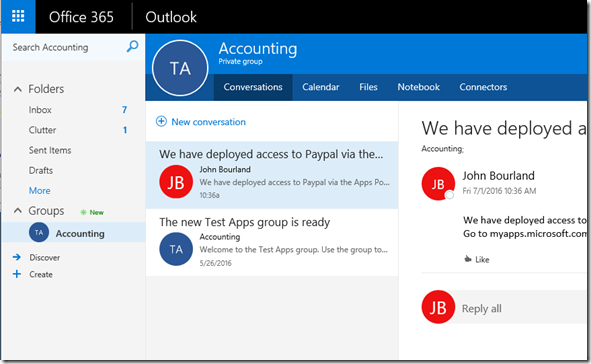Click the green New badge next to Groups

point(92,212)
